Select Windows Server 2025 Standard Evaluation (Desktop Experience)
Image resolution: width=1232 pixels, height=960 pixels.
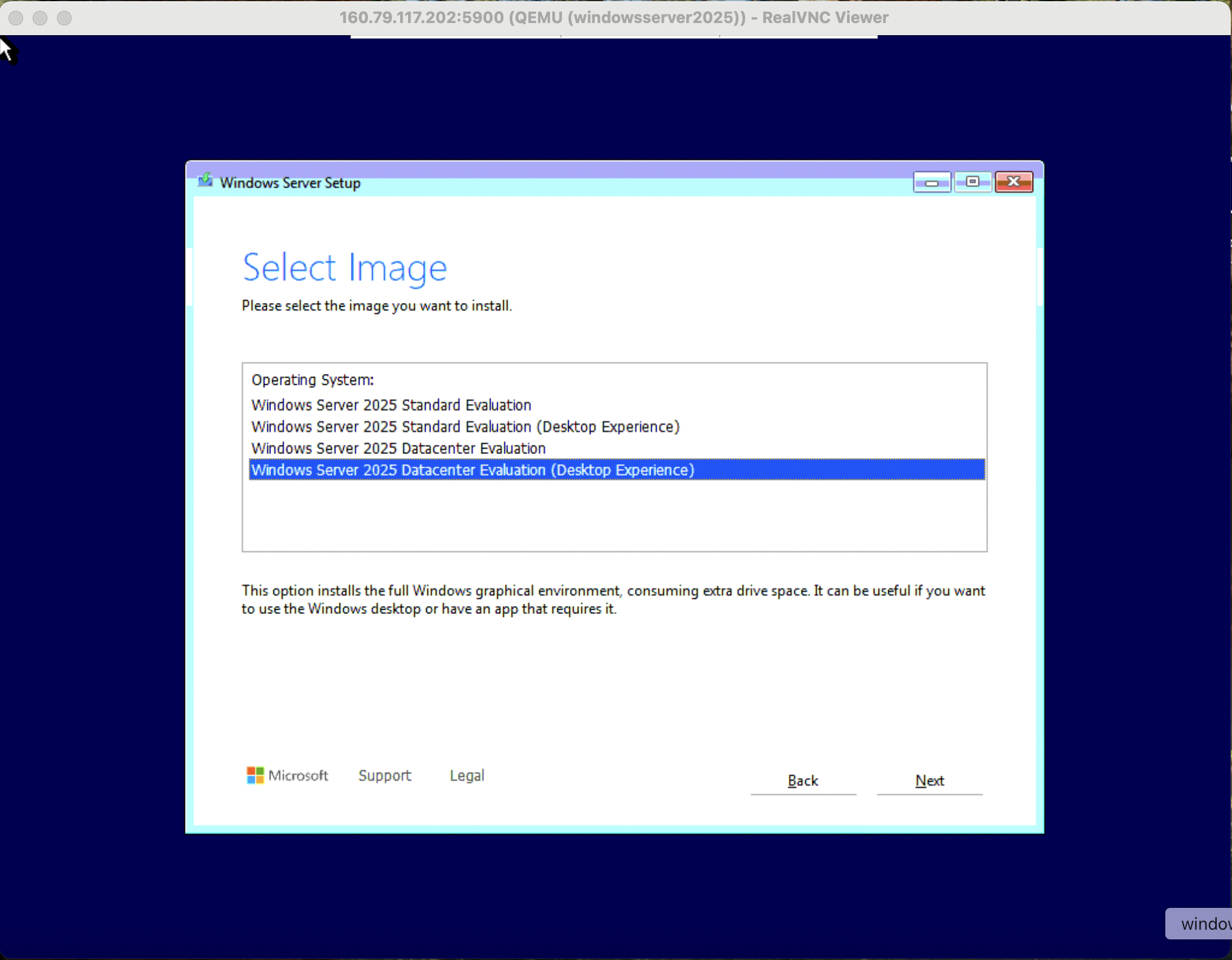coord(465,427)
